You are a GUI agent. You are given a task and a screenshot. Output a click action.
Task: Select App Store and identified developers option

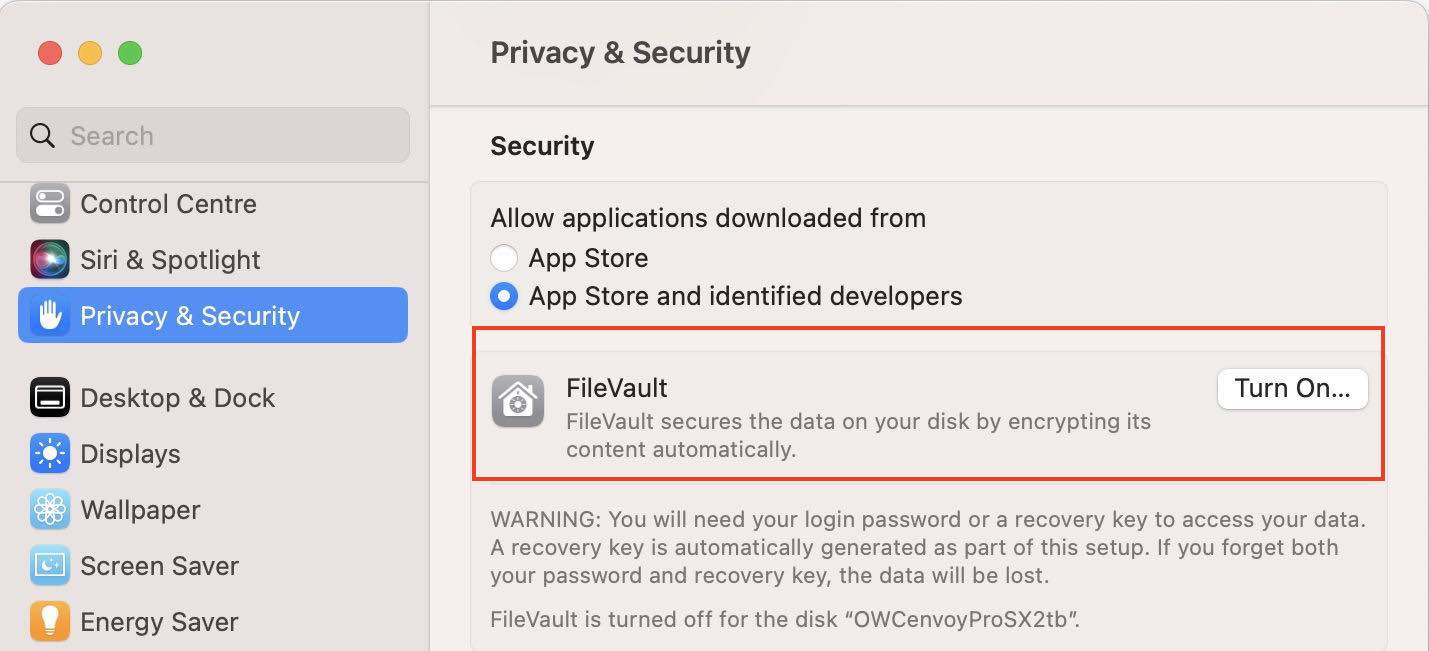[x=504, y=296]
